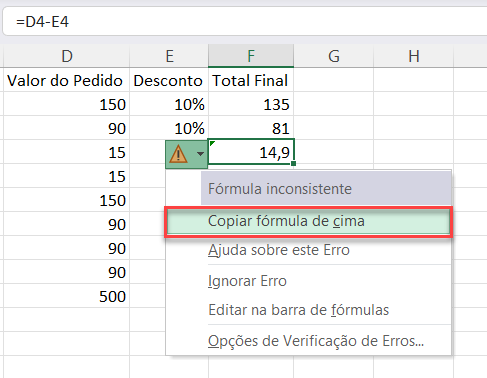Click the 'Total Final' header cell
This screenshot has width=487, height=378.
pyautogui.click(x=251, y=80)
